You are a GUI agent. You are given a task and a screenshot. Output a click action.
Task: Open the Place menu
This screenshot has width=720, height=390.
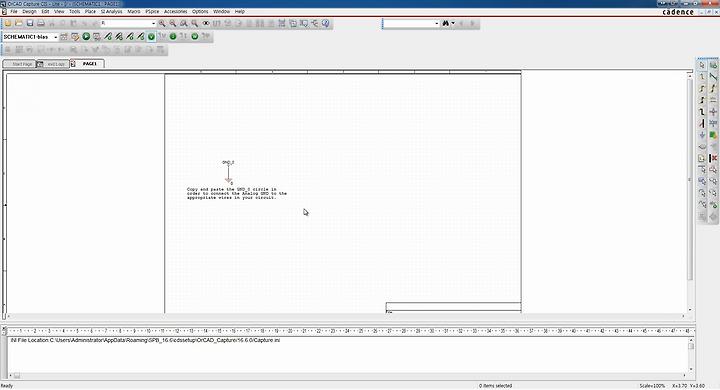(x=90, y=11)
